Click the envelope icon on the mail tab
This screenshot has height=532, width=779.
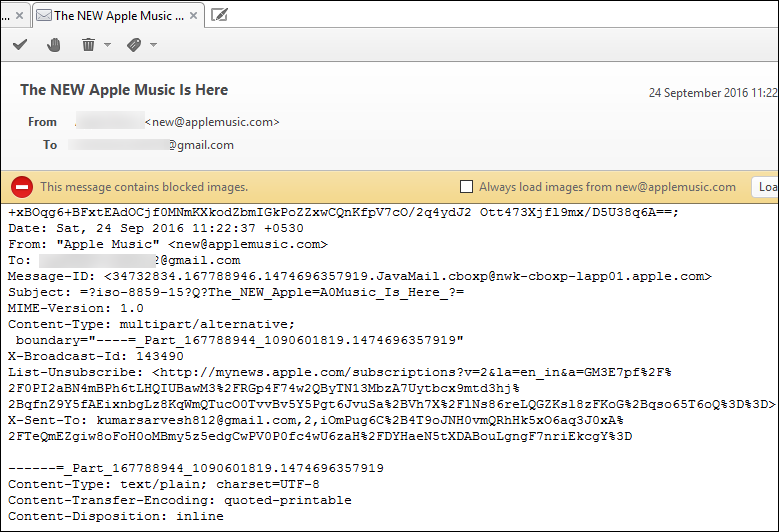coord(44,15)
